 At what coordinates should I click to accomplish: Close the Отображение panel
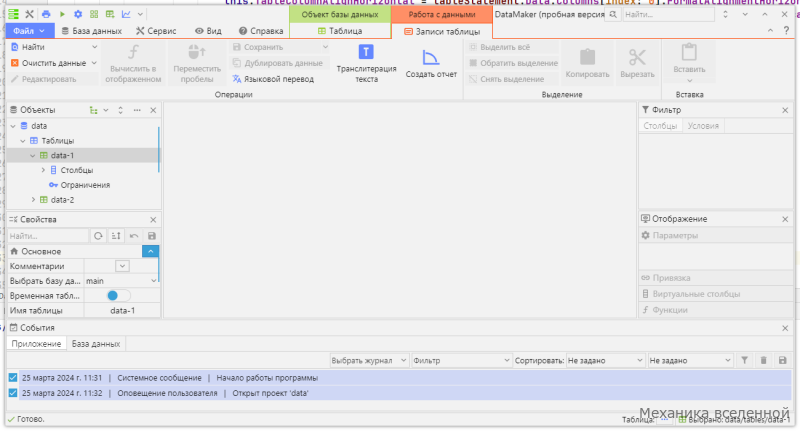point(785,219)
